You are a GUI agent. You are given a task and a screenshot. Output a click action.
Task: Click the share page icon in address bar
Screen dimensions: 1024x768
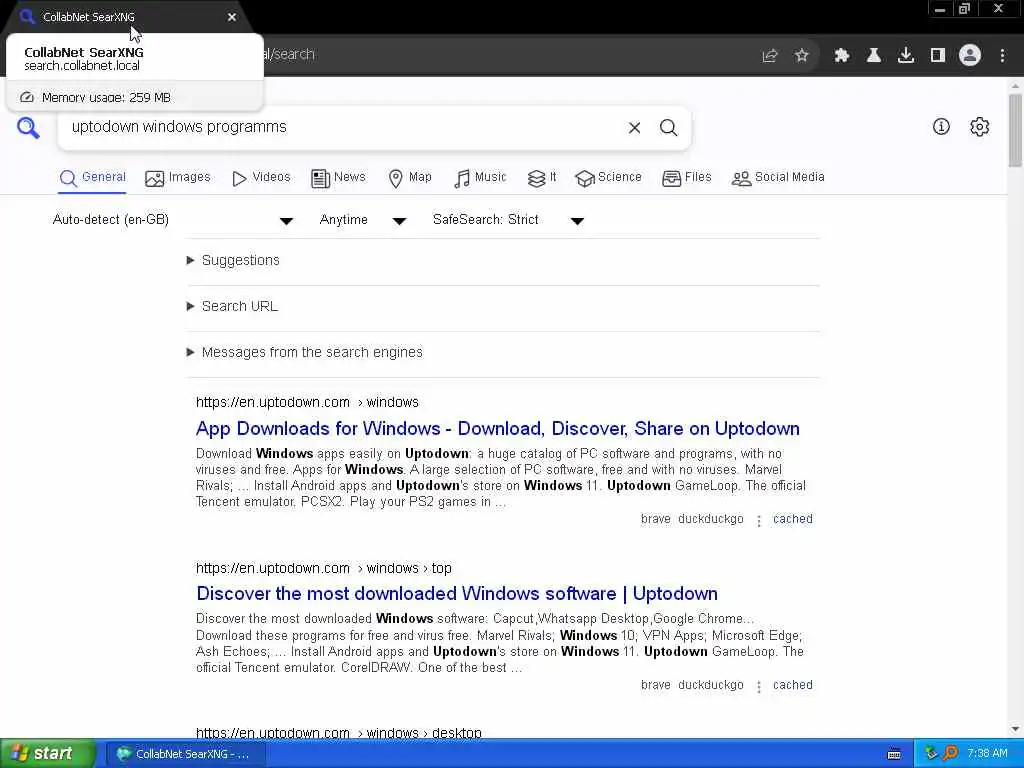click(770, 56)
